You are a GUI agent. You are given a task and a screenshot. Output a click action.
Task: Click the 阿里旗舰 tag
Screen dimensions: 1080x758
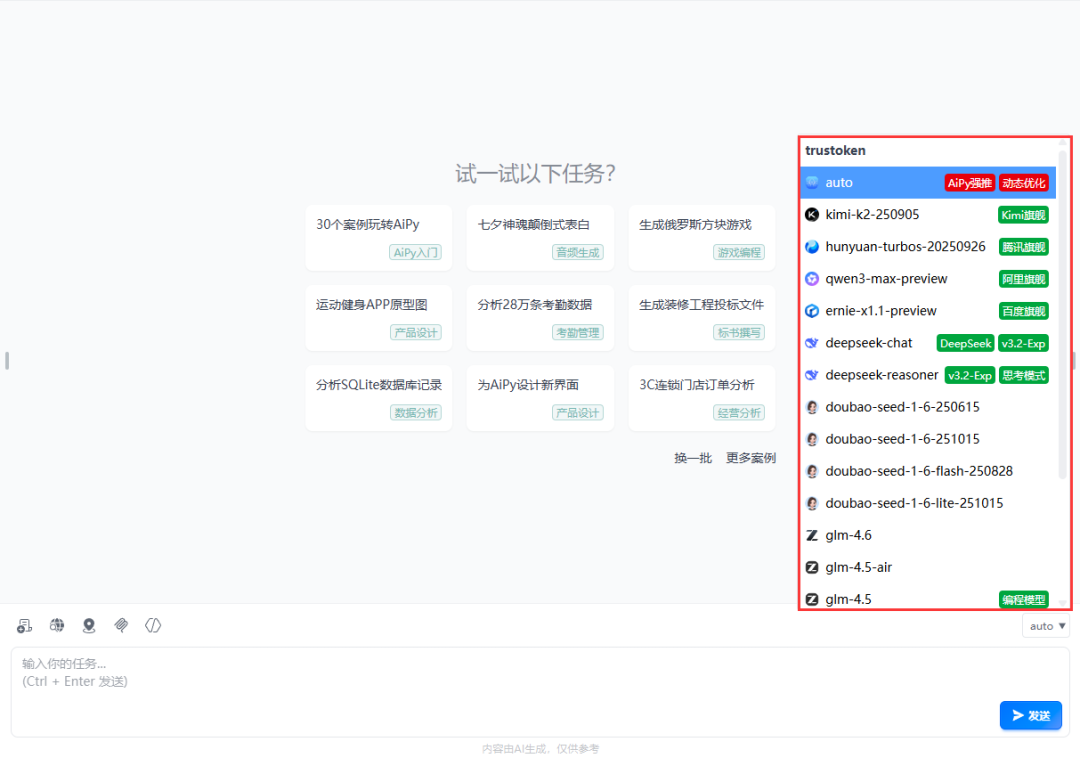click(x=1024, y=279)
